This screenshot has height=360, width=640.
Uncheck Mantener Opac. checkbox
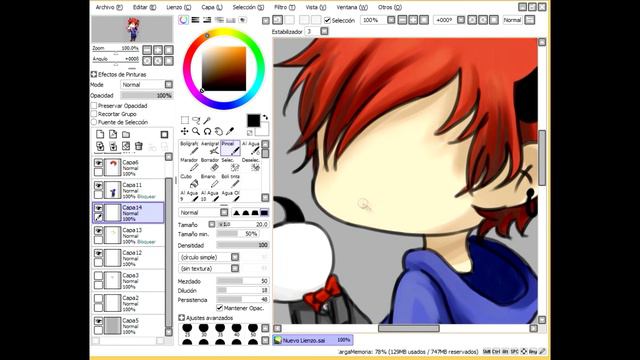pyautogui.click(x=220, y=308)
